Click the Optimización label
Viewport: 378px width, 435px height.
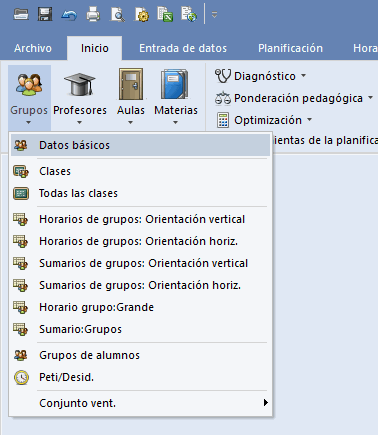click(268, 120)
